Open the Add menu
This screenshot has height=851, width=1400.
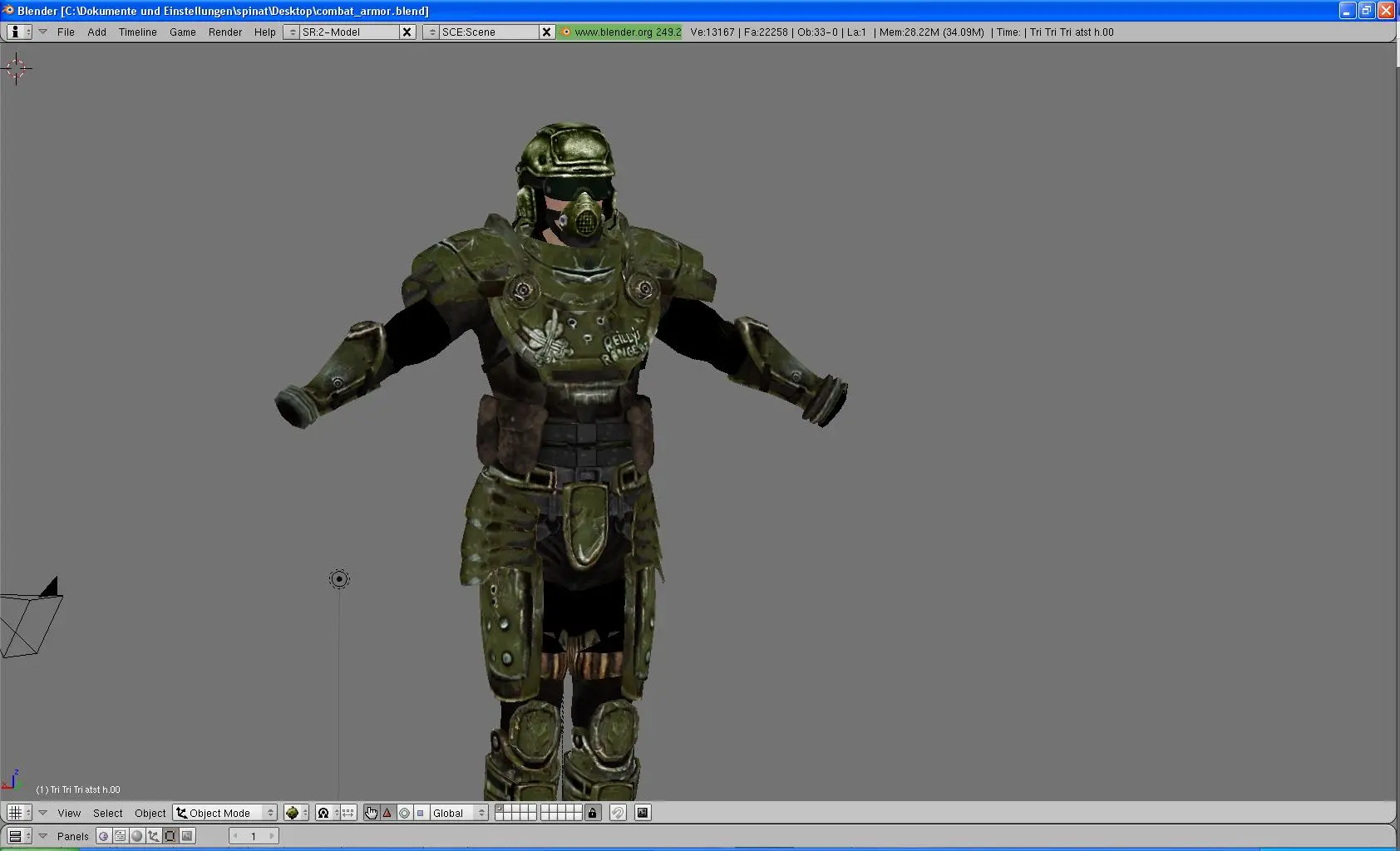96,32
